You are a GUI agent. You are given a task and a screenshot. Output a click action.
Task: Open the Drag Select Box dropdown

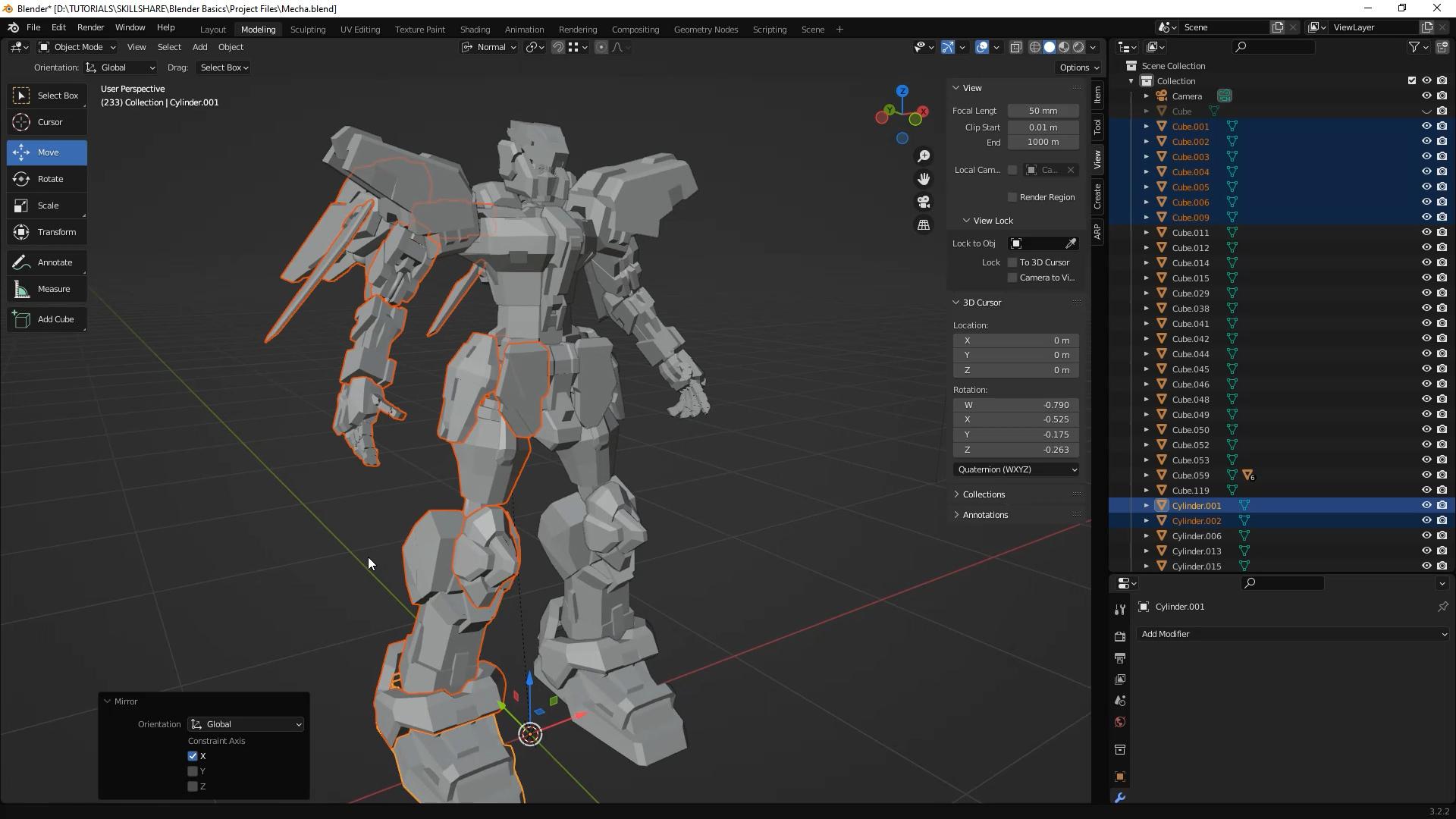[x=224, y=67]
